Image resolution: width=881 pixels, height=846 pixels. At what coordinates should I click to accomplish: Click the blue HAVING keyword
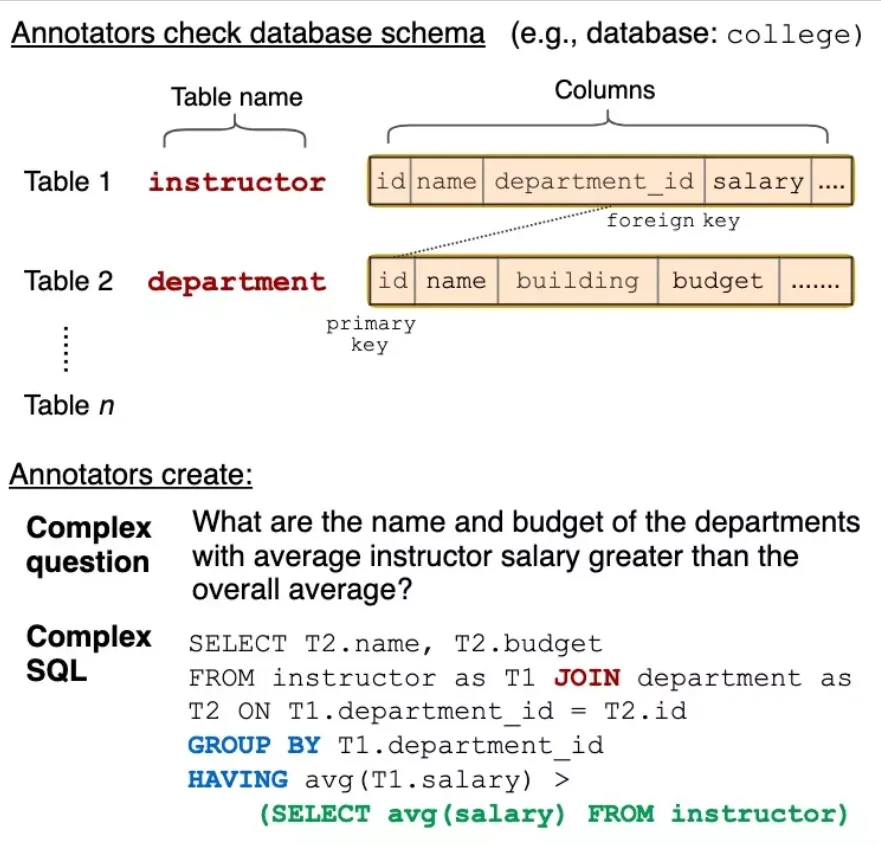[x=238, y=779]
